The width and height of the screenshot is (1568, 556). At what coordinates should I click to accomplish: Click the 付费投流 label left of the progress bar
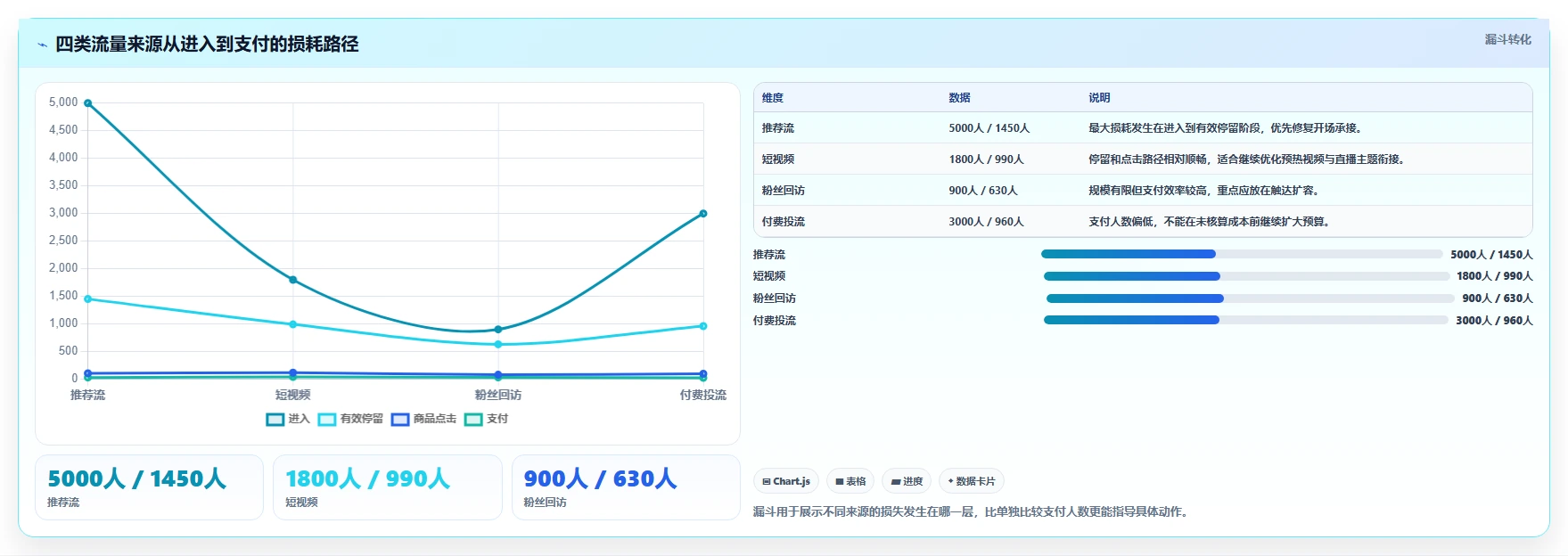775,321
